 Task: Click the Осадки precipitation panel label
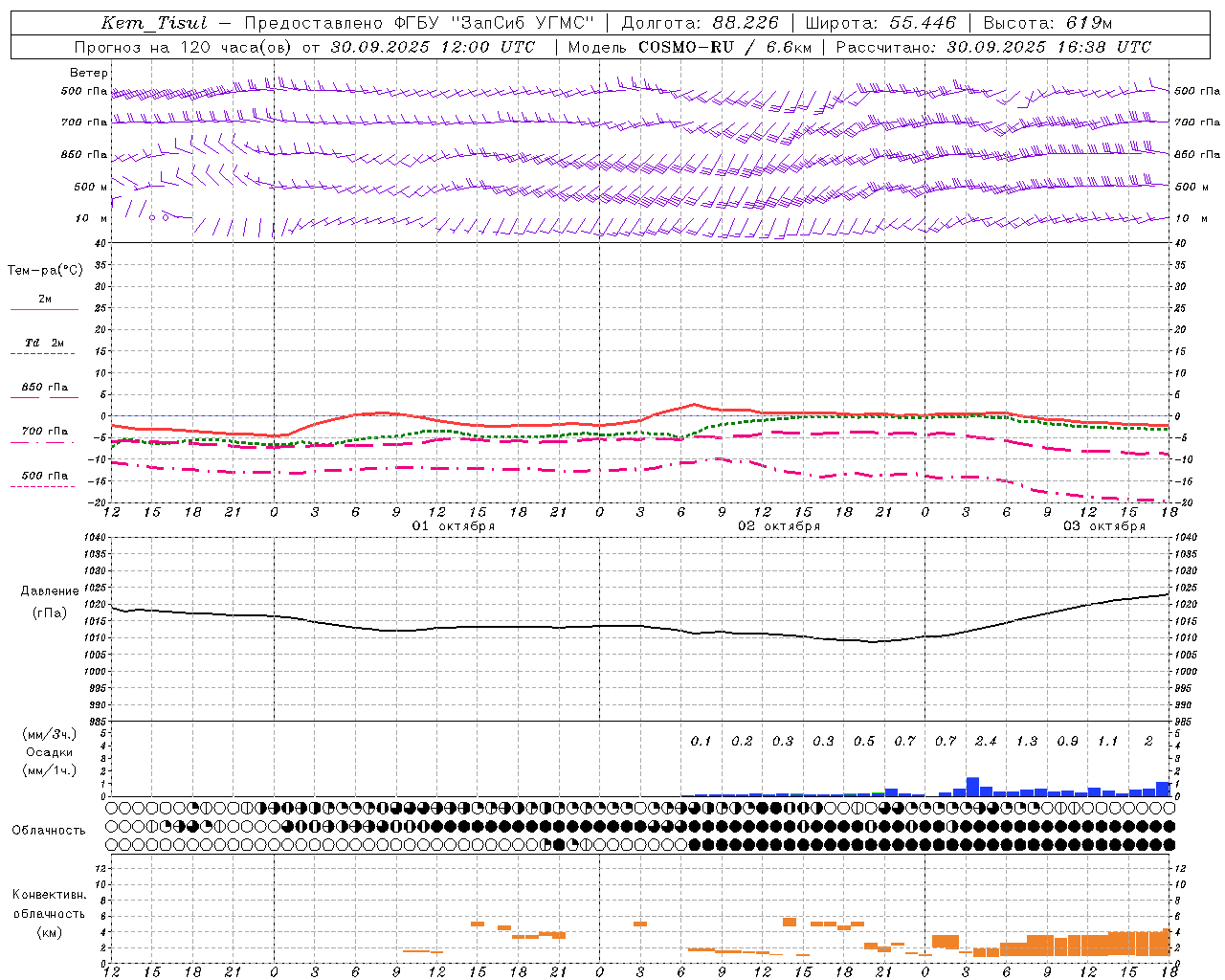pyautogui.click(x=50, y=752)
